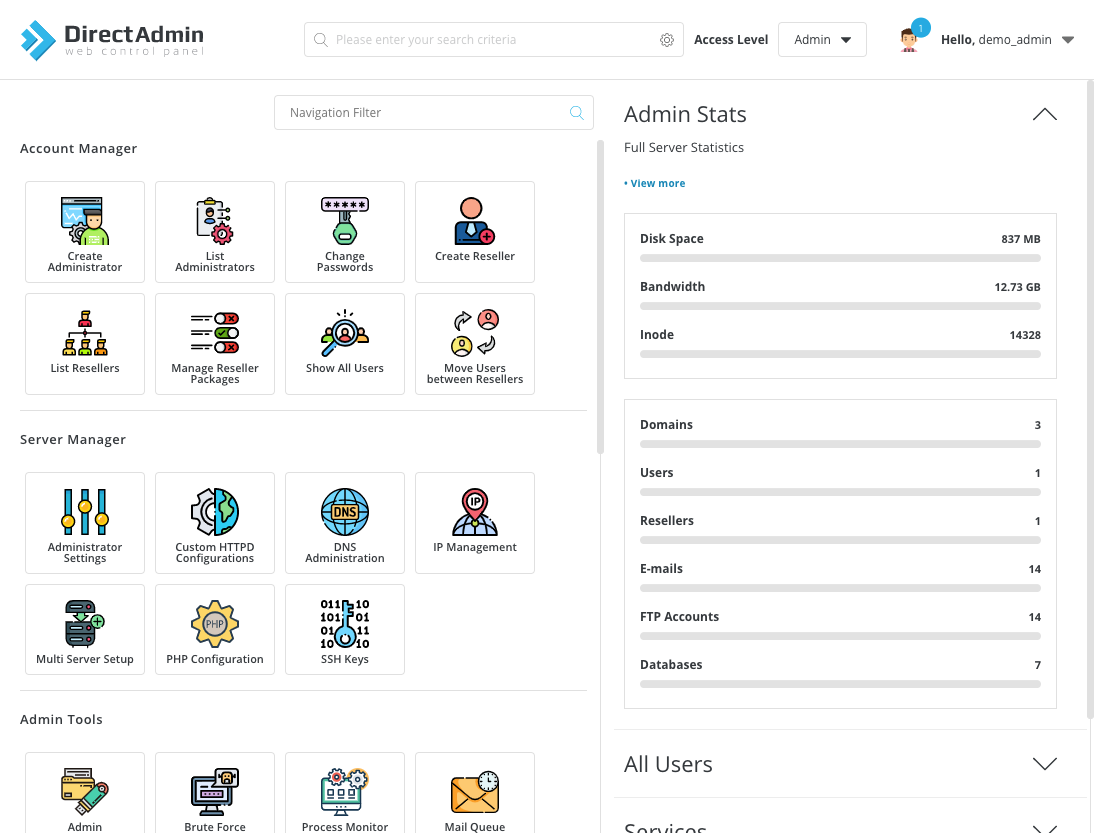Expand the All Users section

coord(1044,763)
